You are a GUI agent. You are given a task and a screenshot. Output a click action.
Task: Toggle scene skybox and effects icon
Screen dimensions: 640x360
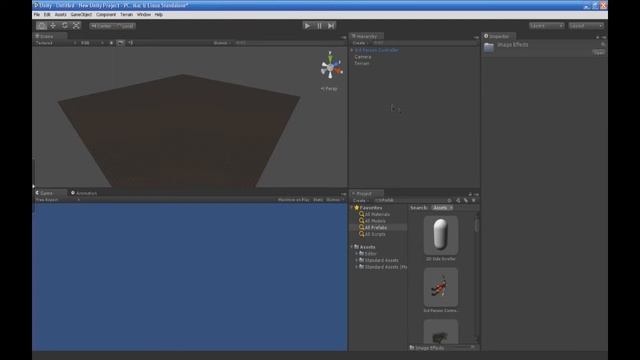pos(121,43)
